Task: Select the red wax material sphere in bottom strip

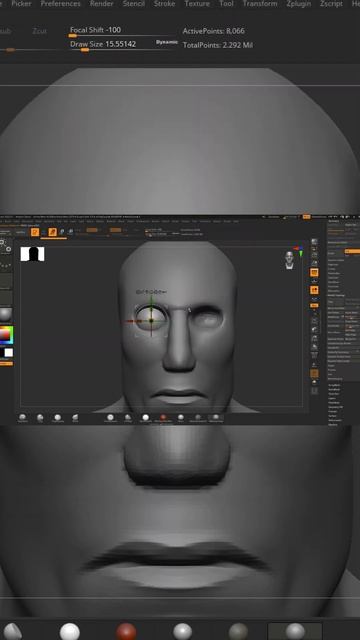Action: (x=126, y=631)
